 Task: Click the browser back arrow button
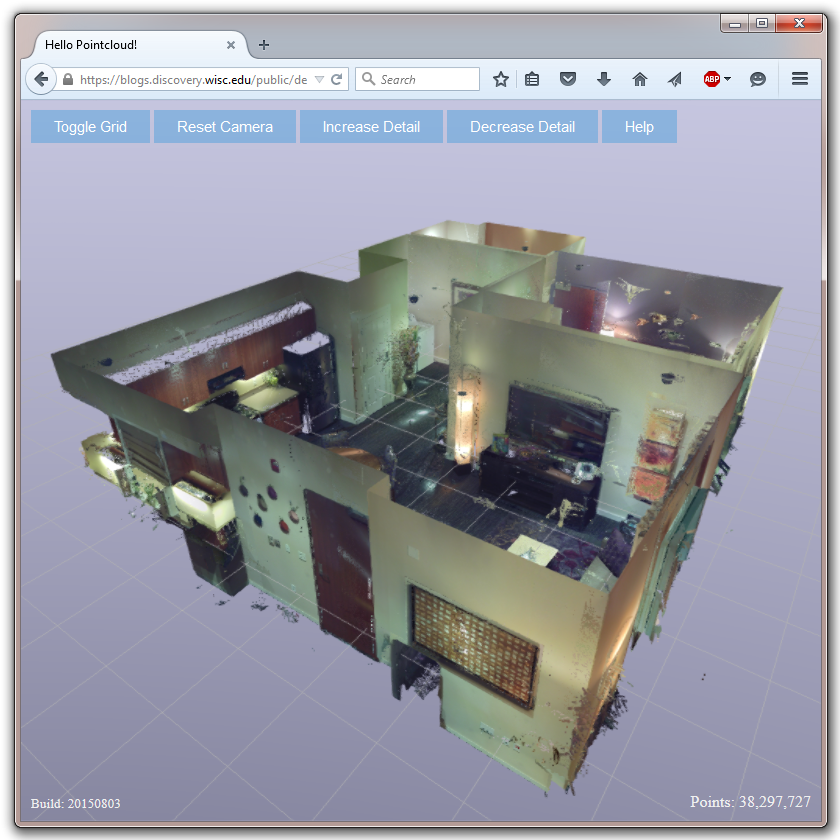pos(41,79)
